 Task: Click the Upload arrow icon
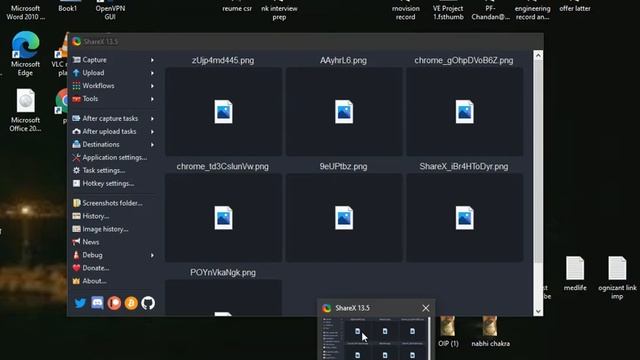point(76,73)
